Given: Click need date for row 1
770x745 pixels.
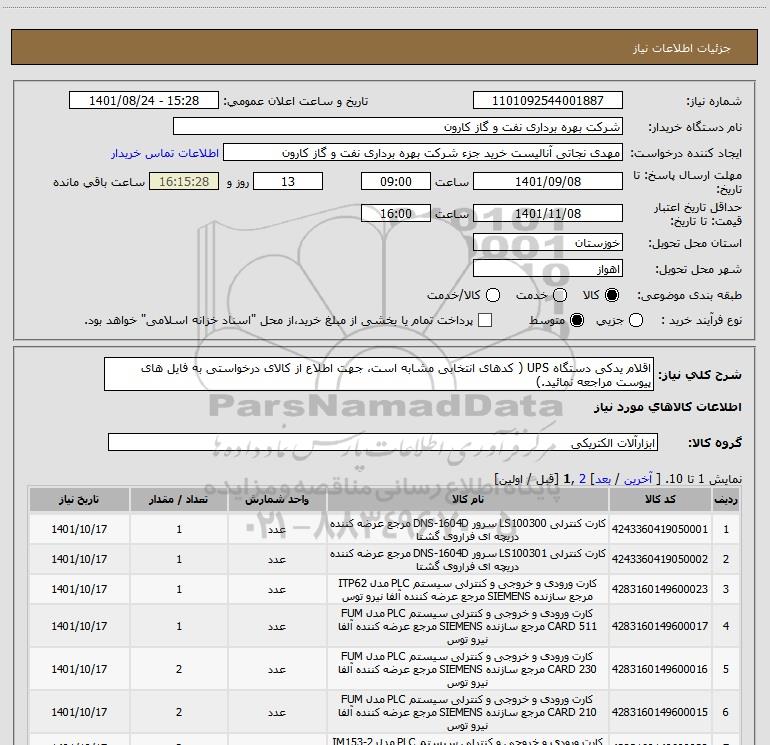Looking at the screenshot, I should [79, 529].
